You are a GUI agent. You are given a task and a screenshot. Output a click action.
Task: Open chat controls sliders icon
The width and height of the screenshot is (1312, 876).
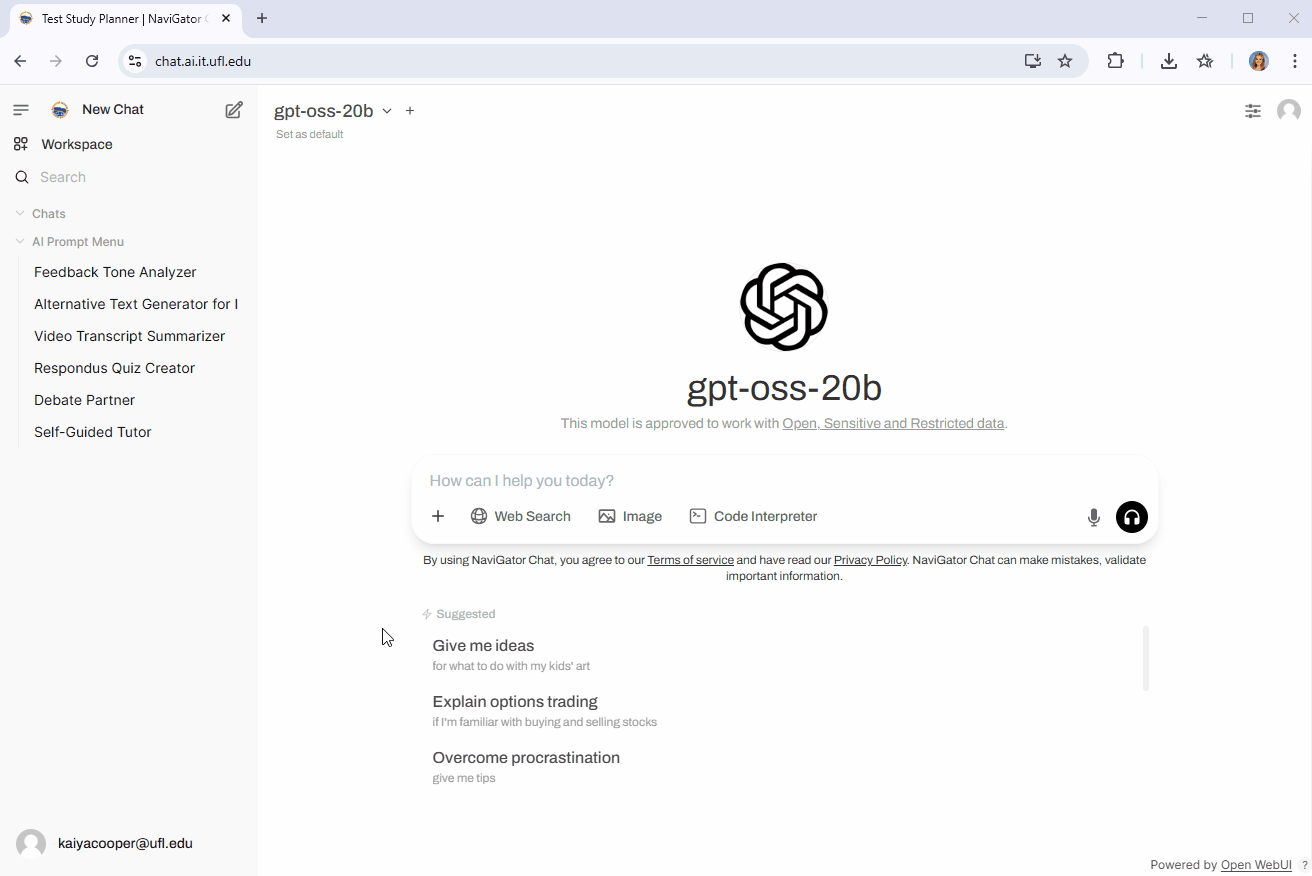pyautogui.click(x=1252, y=111)
